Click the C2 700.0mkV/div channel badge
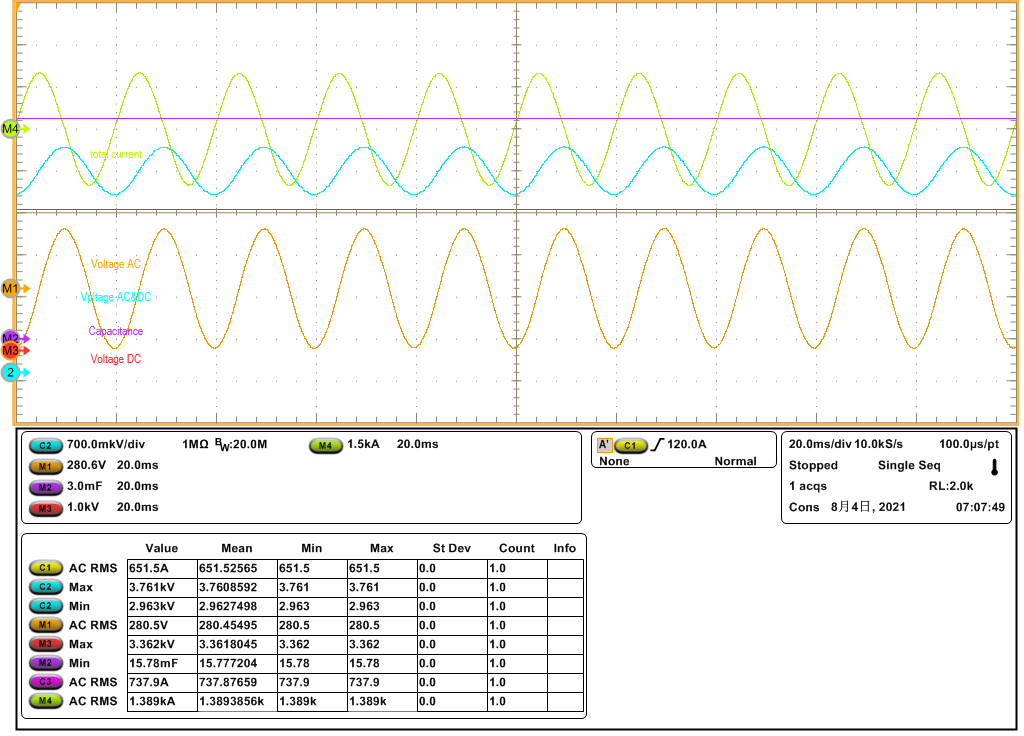 pos(44,445)
